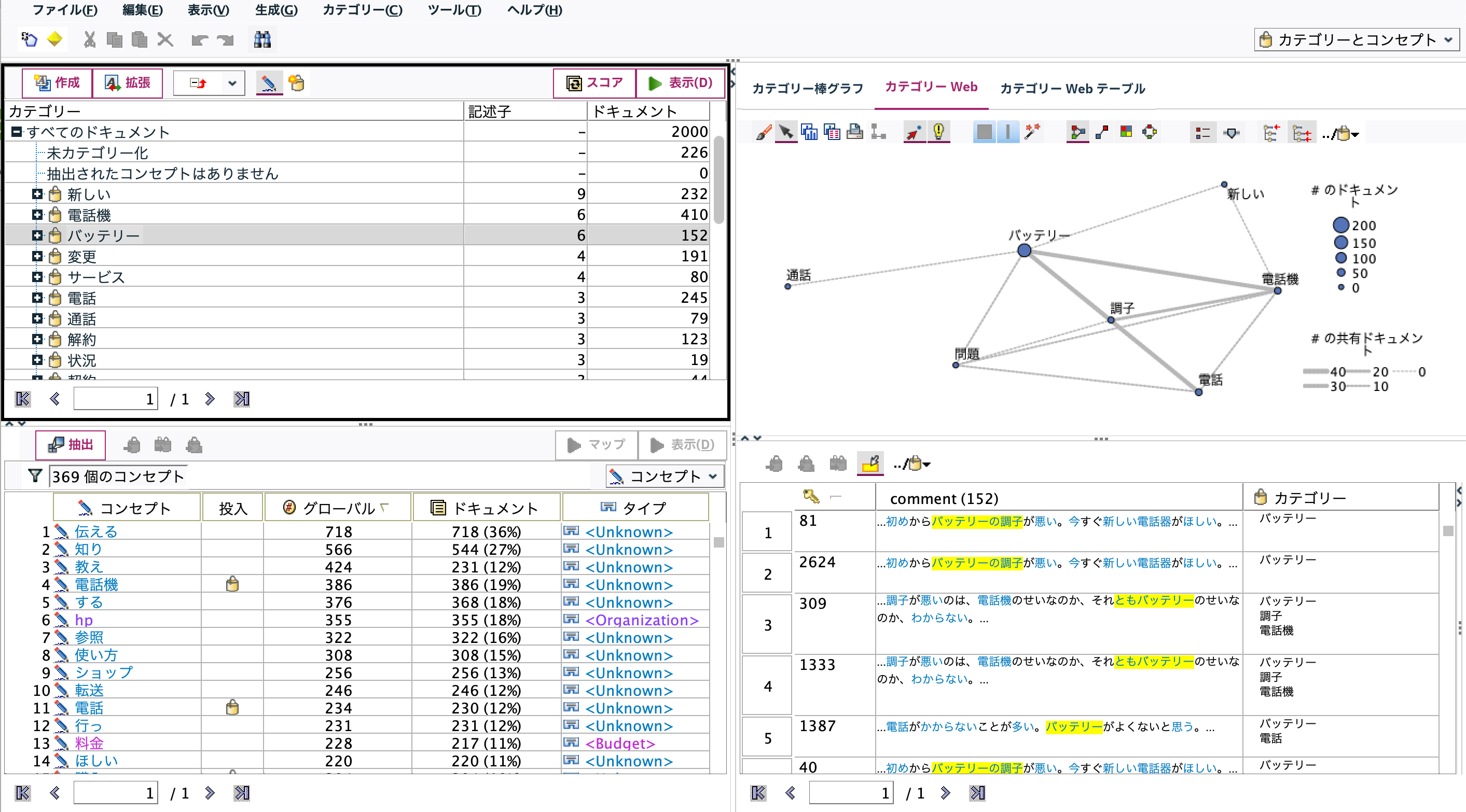1466x812 pixels.
Task: Activate the pointer selection tool in Category Web toolbar
Action: [786, 132]
